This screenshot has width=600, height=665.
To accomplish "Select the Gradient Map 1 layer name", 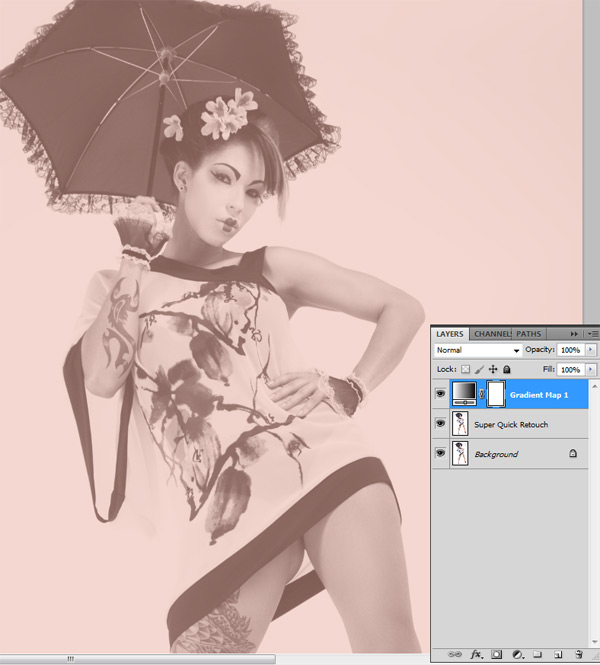I will [539, 395].
